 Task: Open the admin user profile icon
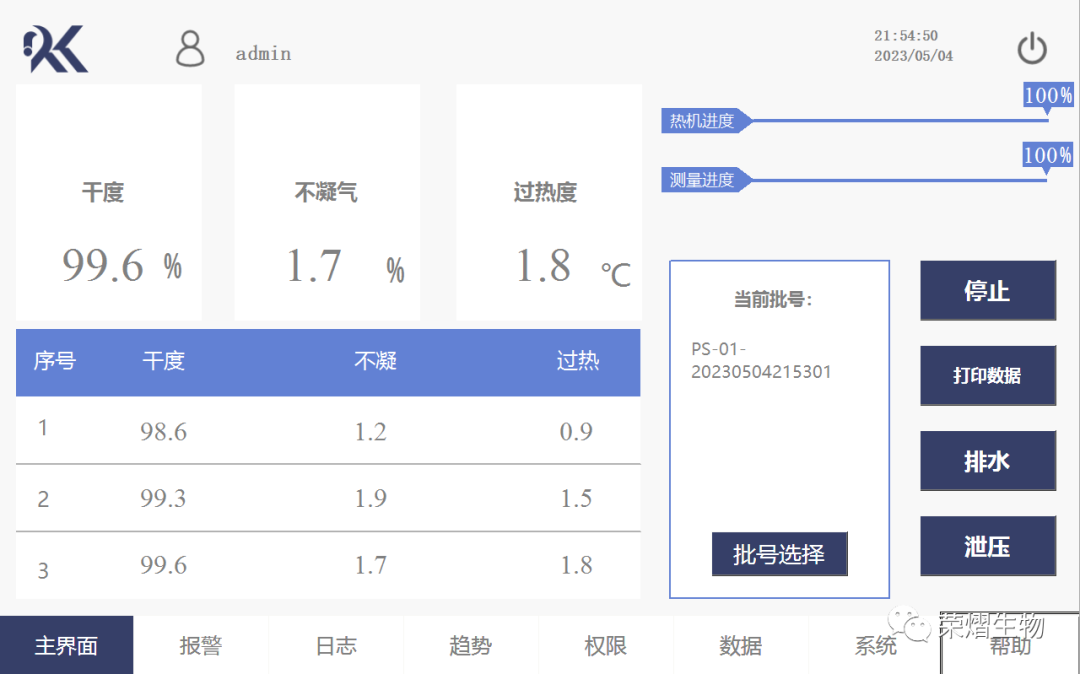click(x=189, y=48)
